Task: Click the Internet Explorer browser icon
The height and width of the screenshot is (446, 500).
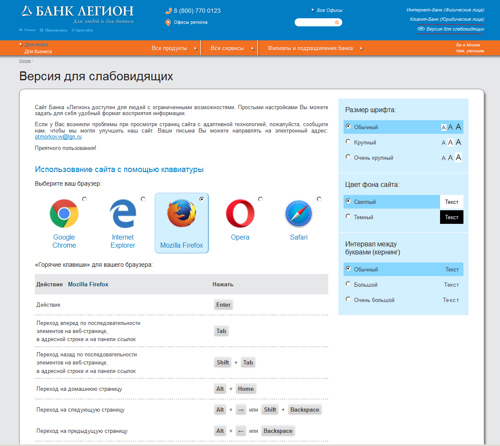Action: pos(123,213)
